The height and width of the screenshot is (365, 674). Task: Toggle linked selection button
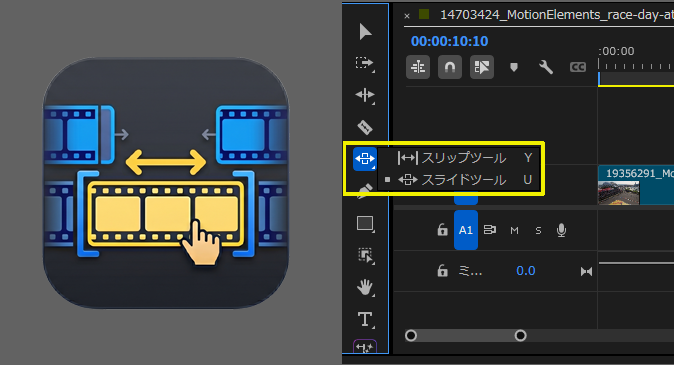point(481,67)
